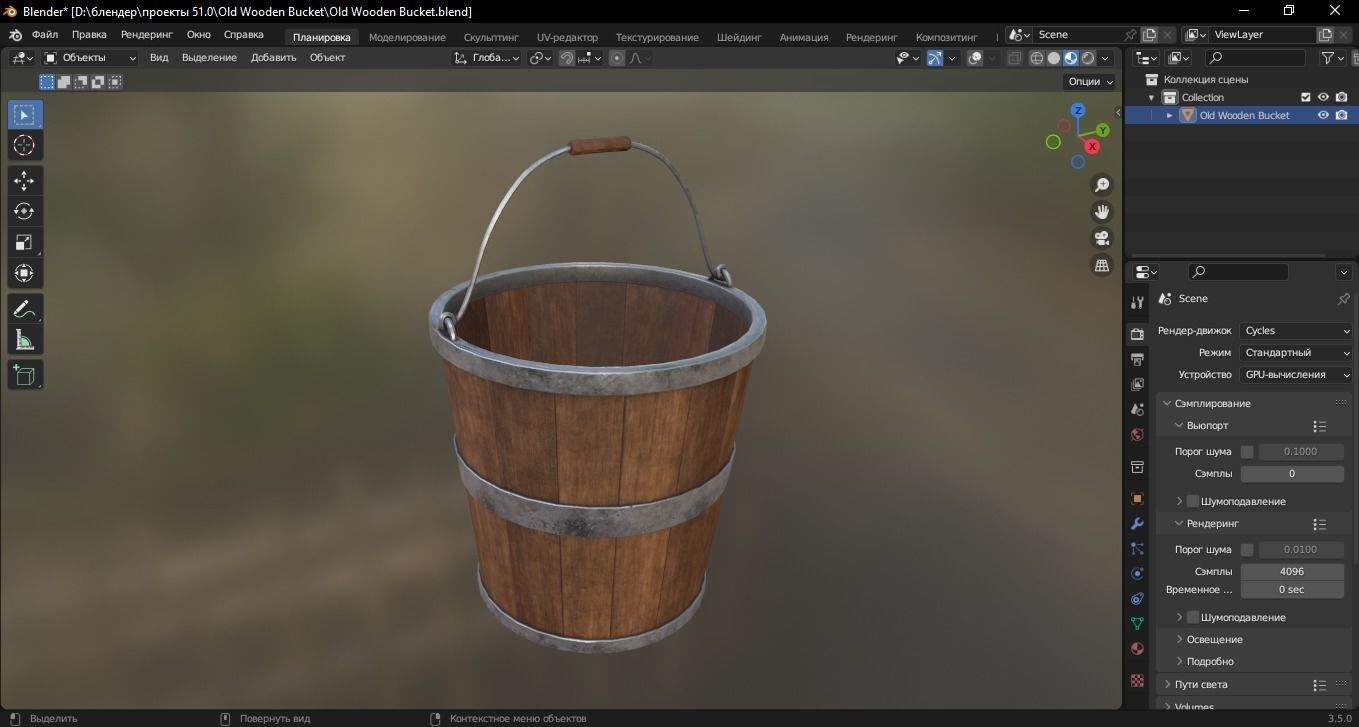Activate the 3D Cursor tool
The height and width of the screenshot is (727, 1359).
[x=25, y=146]
